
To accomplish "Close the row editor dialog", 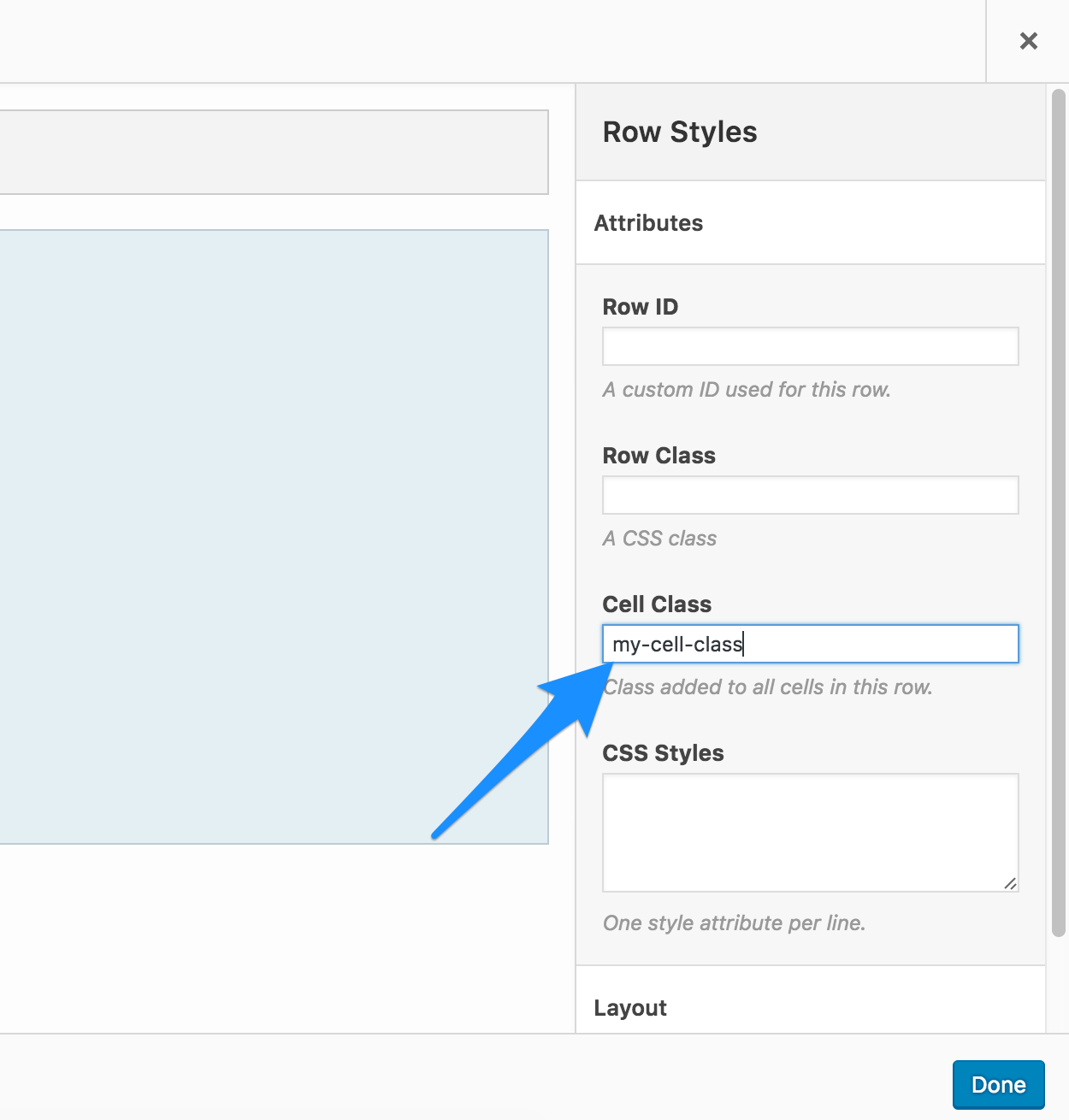I will [1028, 41].
